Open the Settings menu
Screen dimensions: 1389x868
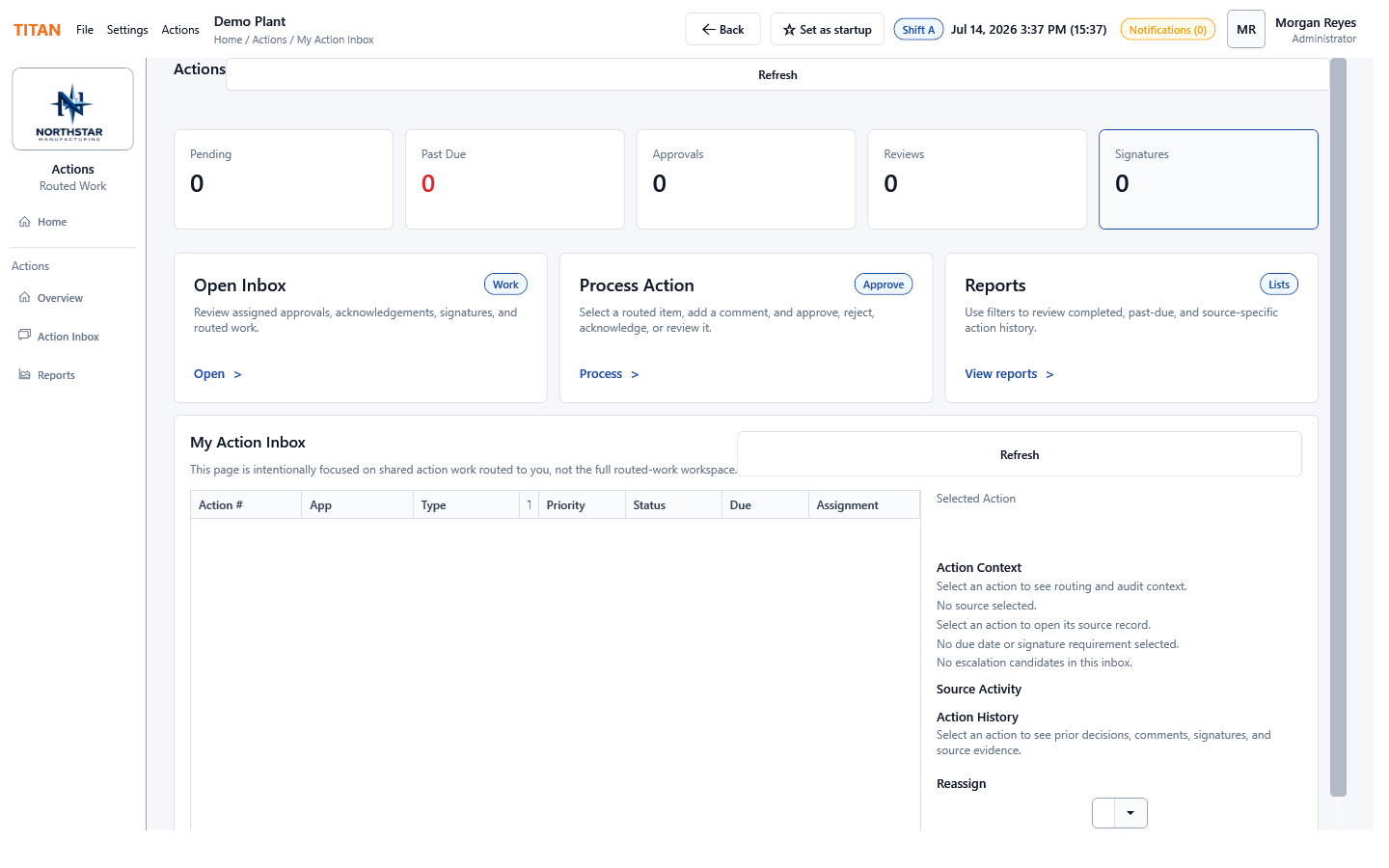pyautogui.click(x=127, y=30)
